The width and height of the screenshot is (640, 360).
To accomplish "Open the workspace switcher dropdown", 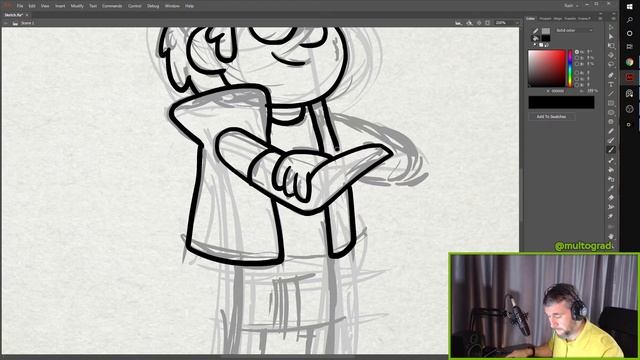I will click(x=571, y=6).
